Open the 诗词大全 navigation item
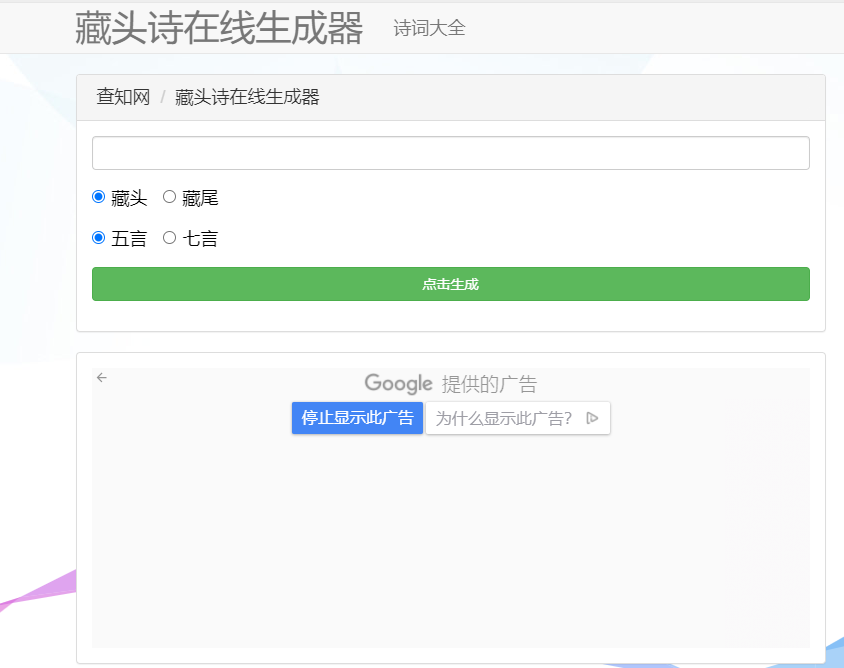Viewport: 844px width, 668px height. coord(429,28)
